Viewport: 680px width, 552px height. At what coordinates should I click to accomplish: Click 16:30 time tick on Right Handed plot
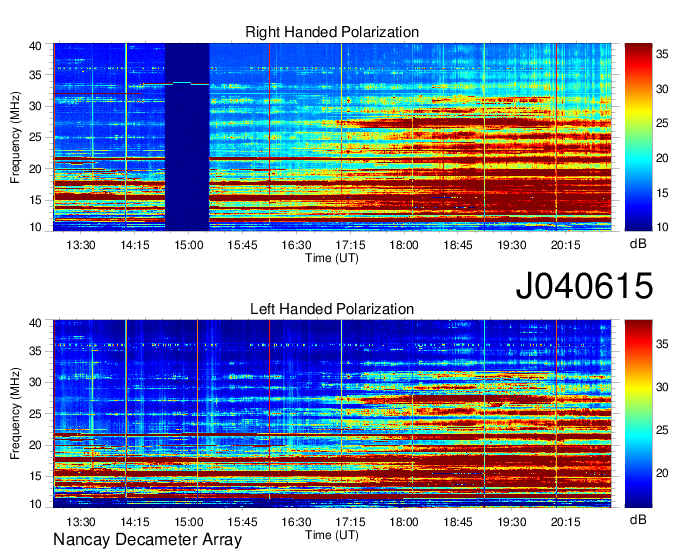pos(296,245)
